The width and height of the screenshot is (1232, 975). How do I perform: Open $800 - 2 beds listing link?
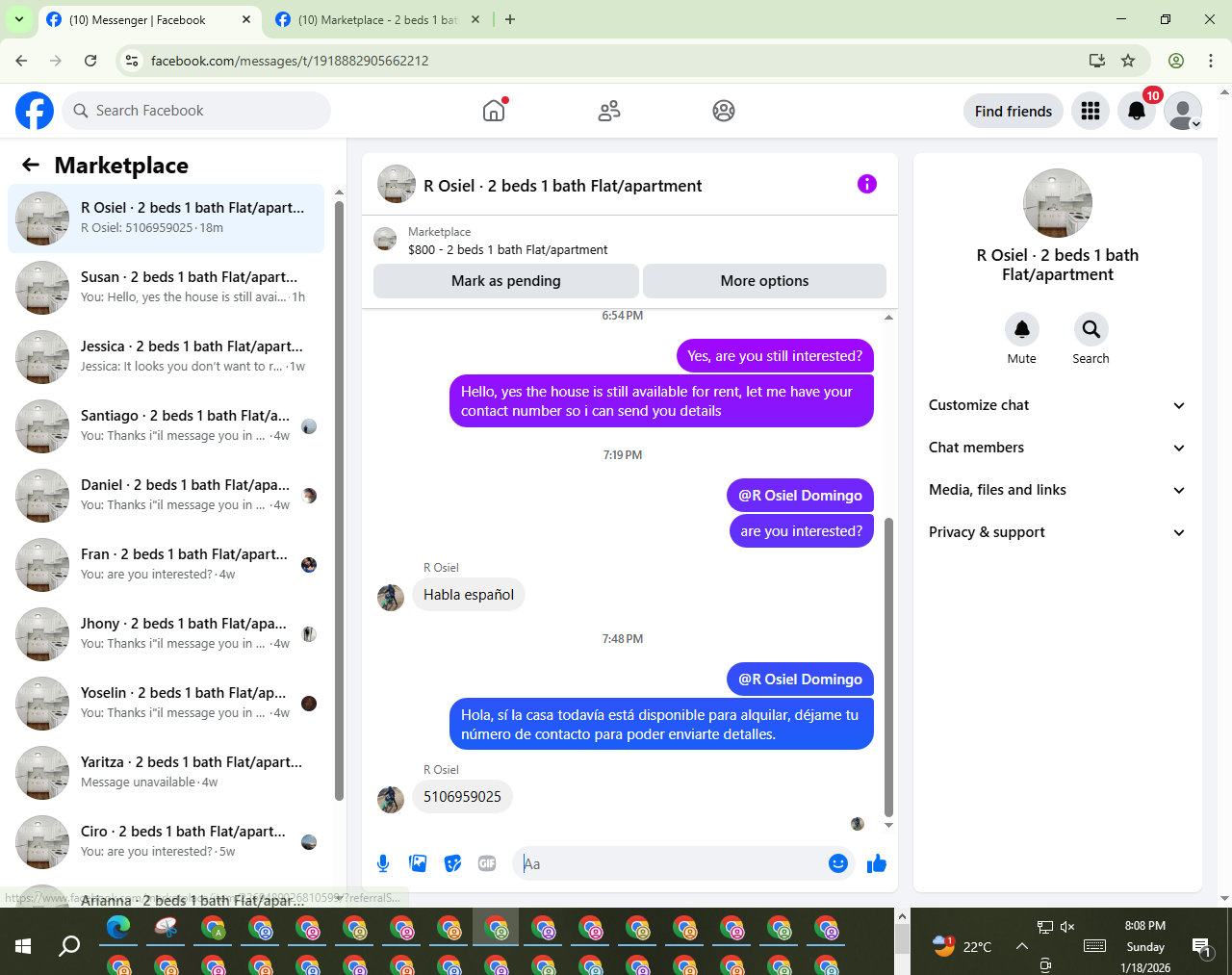point(507,249)
